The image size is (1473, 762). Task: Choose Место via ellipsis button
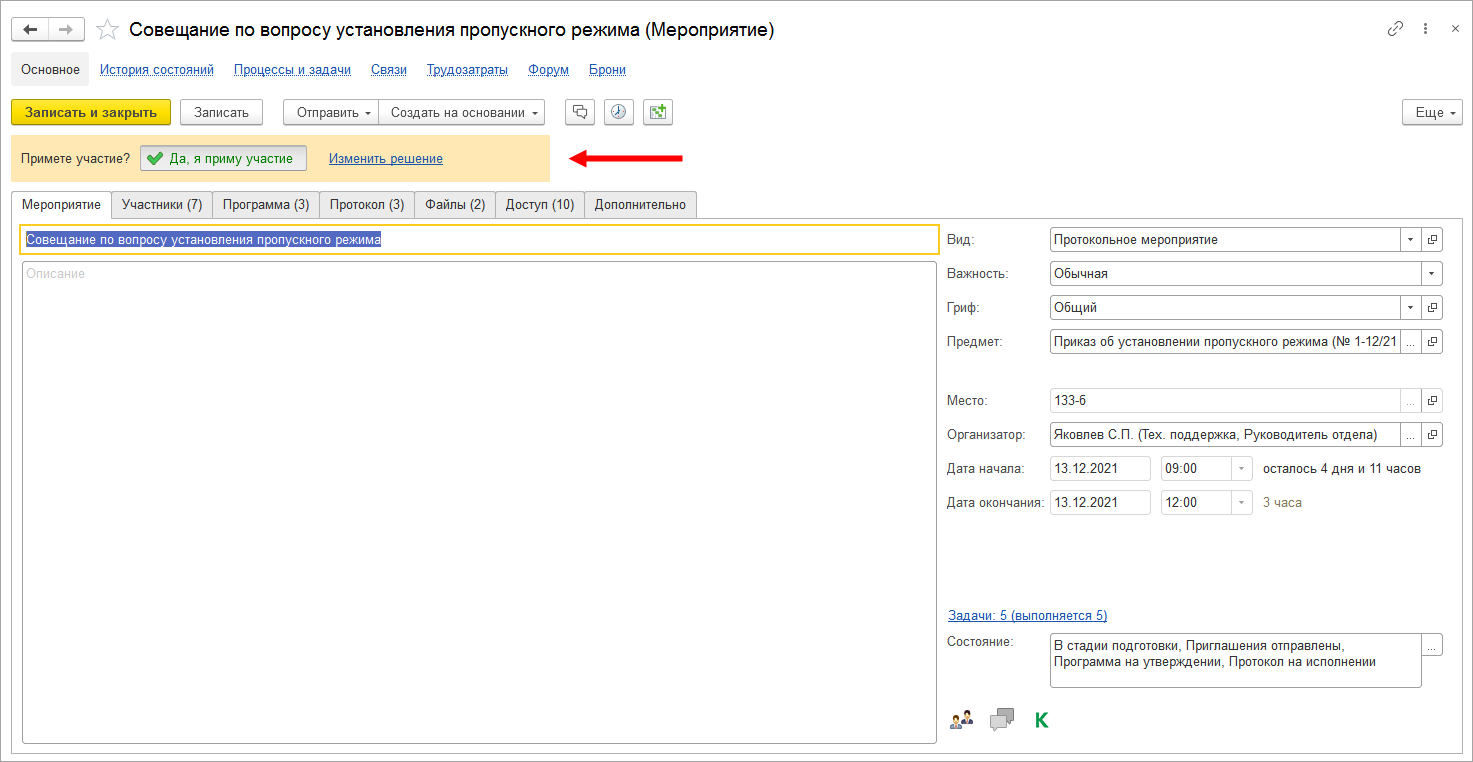point(1410,401)
